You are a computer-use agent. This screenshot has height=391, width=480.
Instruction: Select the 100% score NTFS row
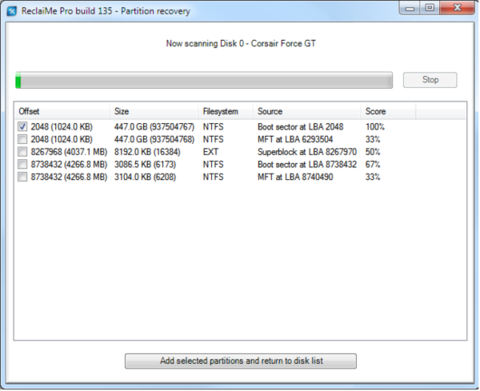click(240, 127)
